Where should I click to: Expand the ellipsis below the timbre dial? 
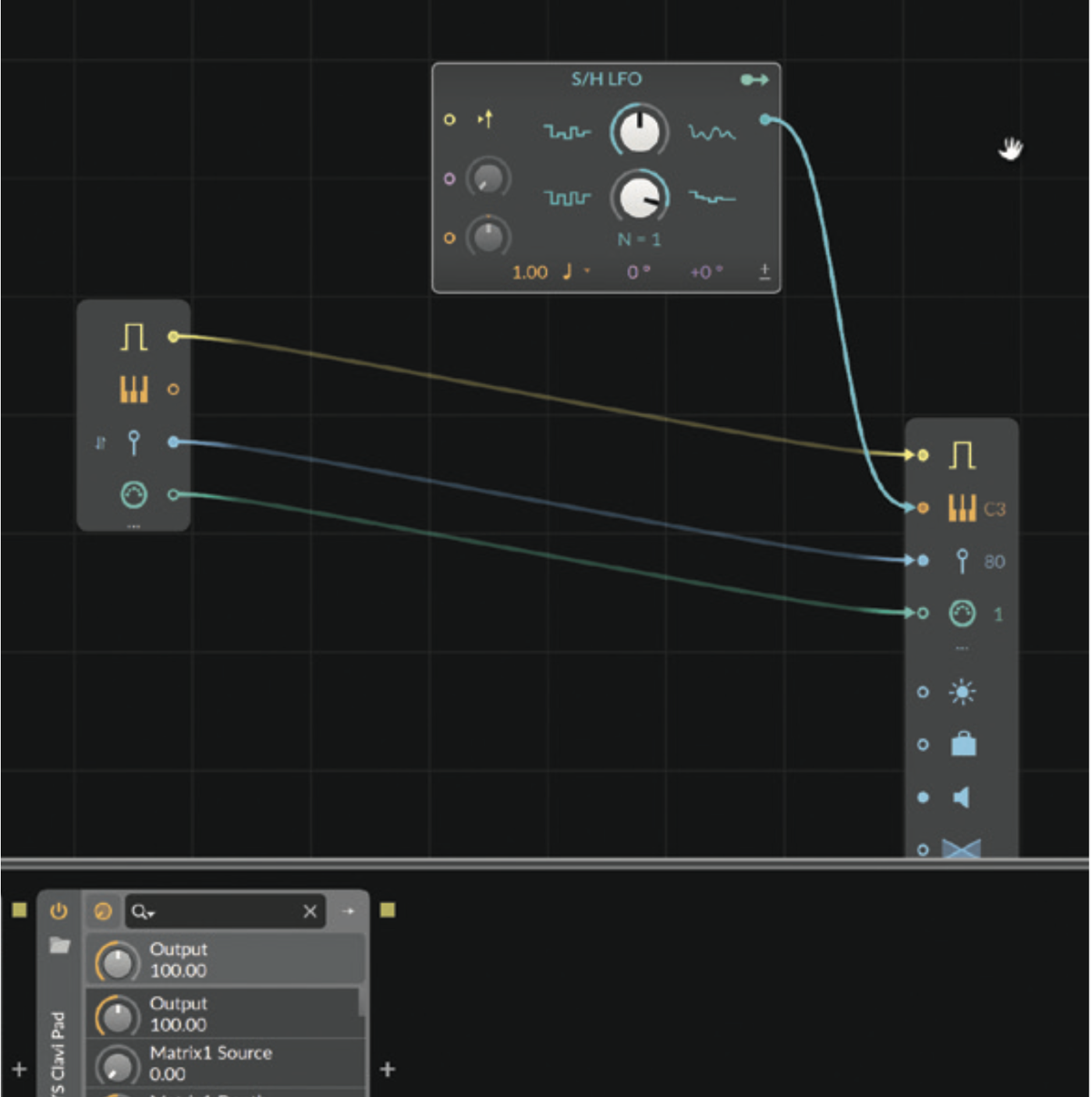(x=962, y=646)
